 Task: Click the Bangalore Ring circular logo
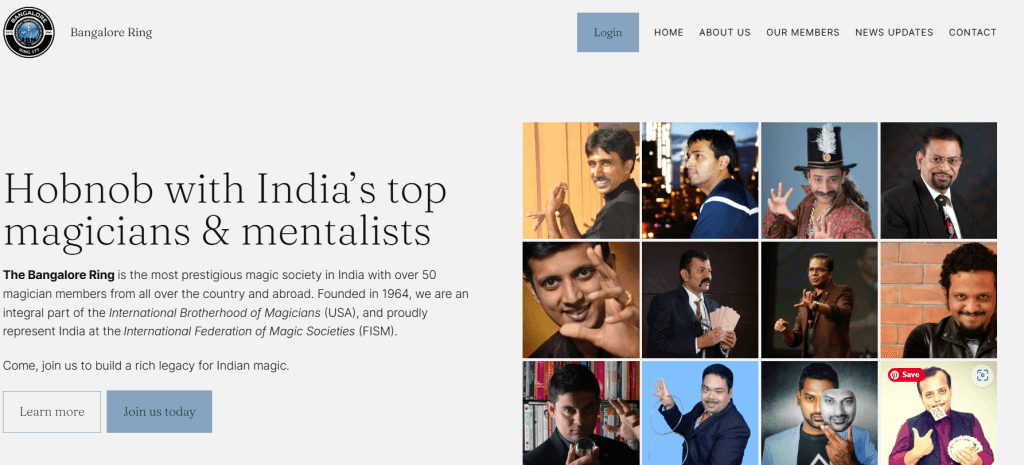29,32
